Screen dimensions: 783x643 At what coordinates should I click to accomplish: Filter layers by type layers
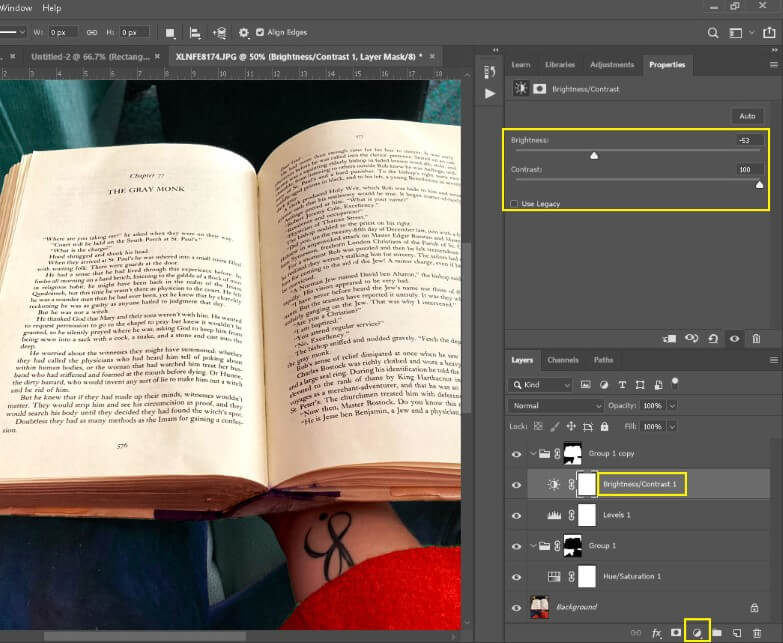coord(622,385)
